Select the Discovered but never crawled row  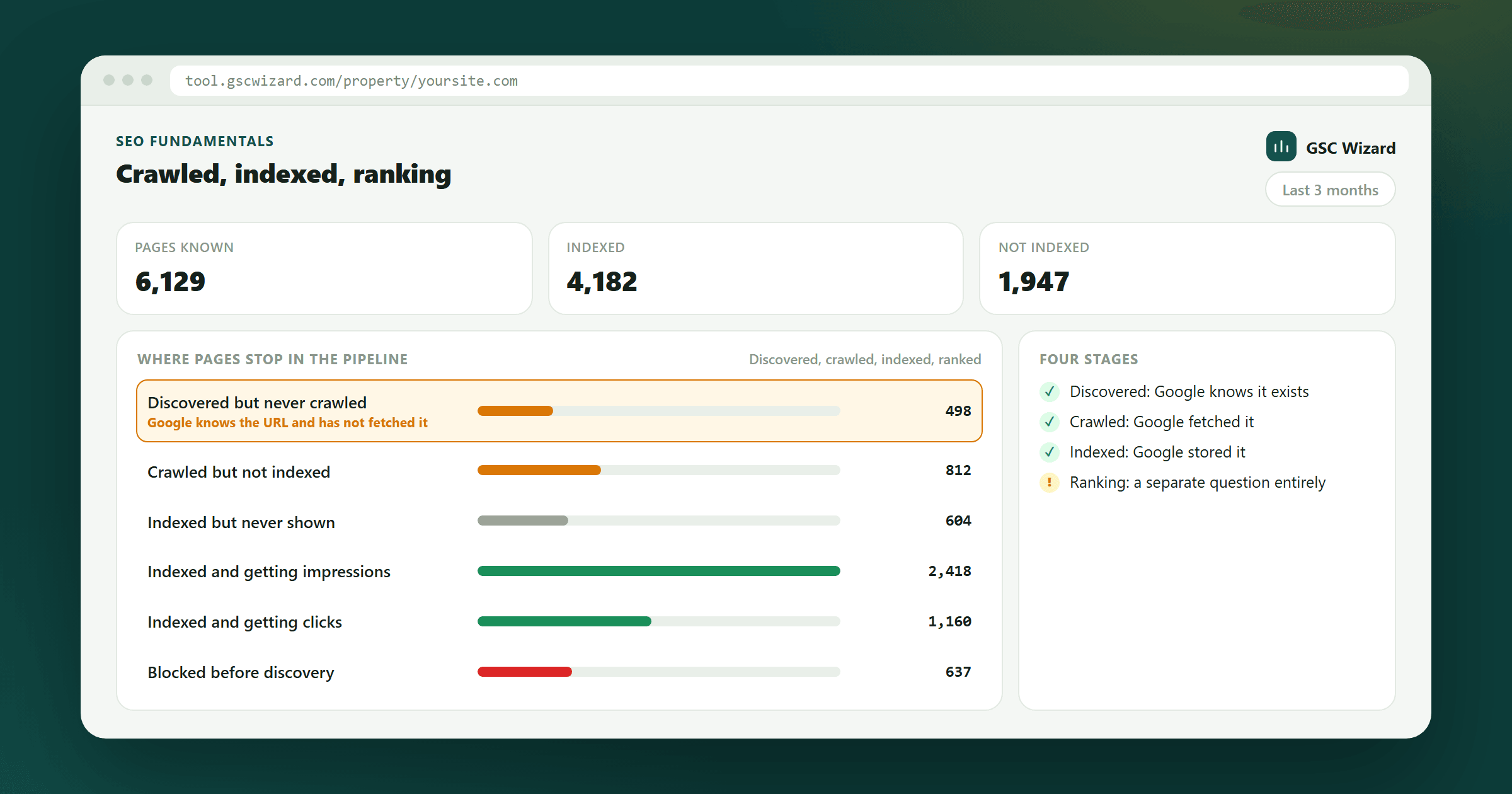(x=559, y=411)
